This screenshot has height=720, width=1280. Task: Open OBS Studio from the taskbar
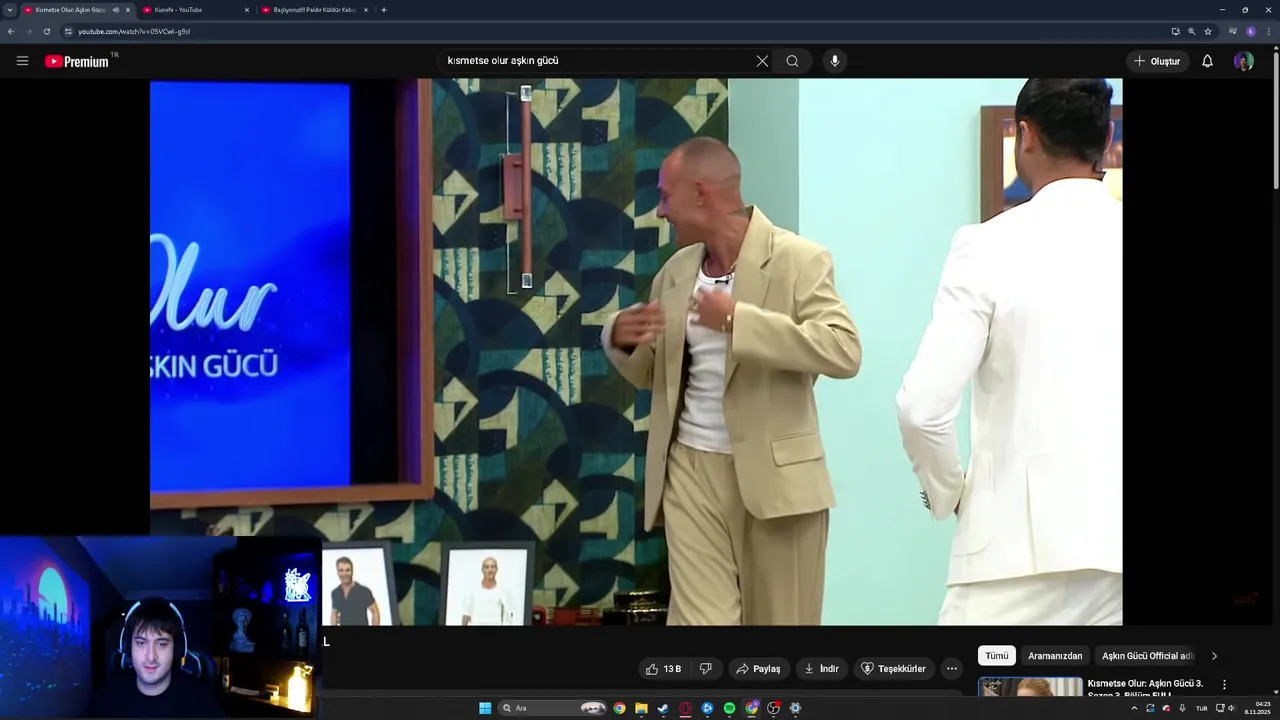[773, 708]
